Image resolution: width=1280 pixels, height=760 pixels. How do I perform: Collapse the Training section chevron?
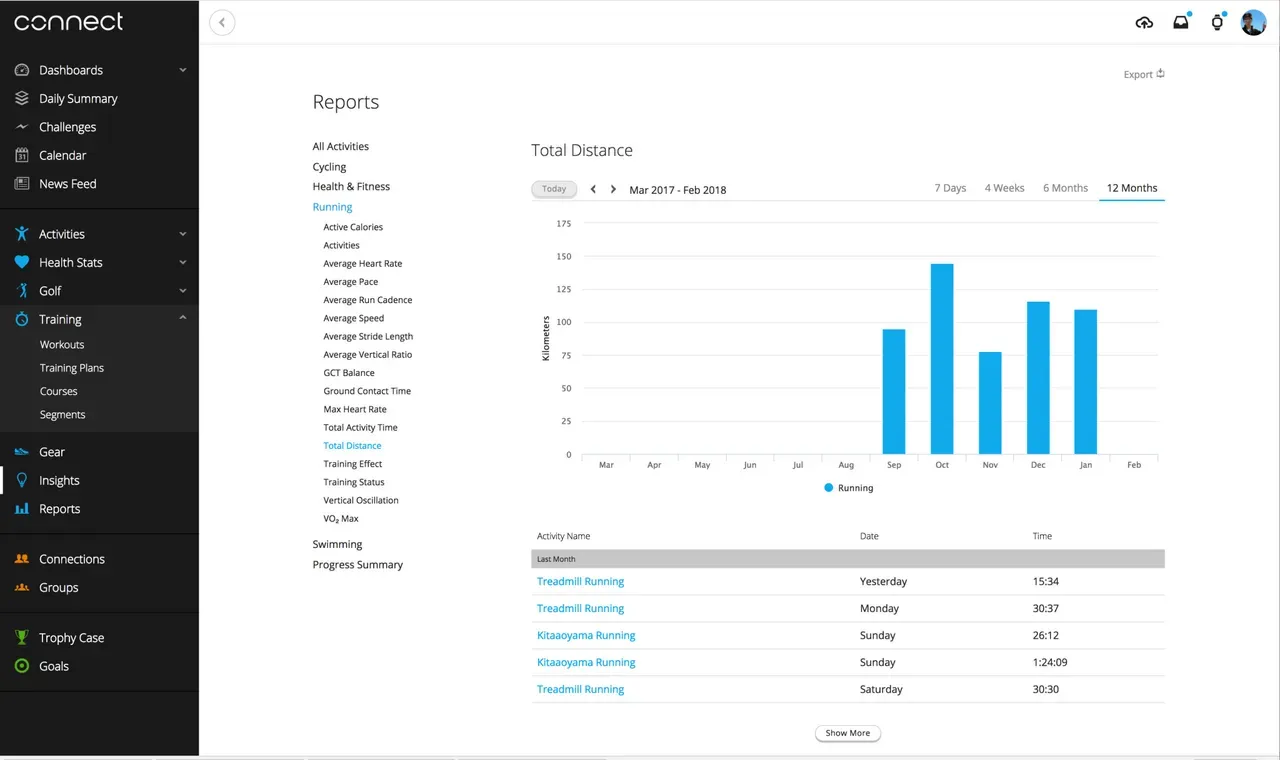coord(183,318)
